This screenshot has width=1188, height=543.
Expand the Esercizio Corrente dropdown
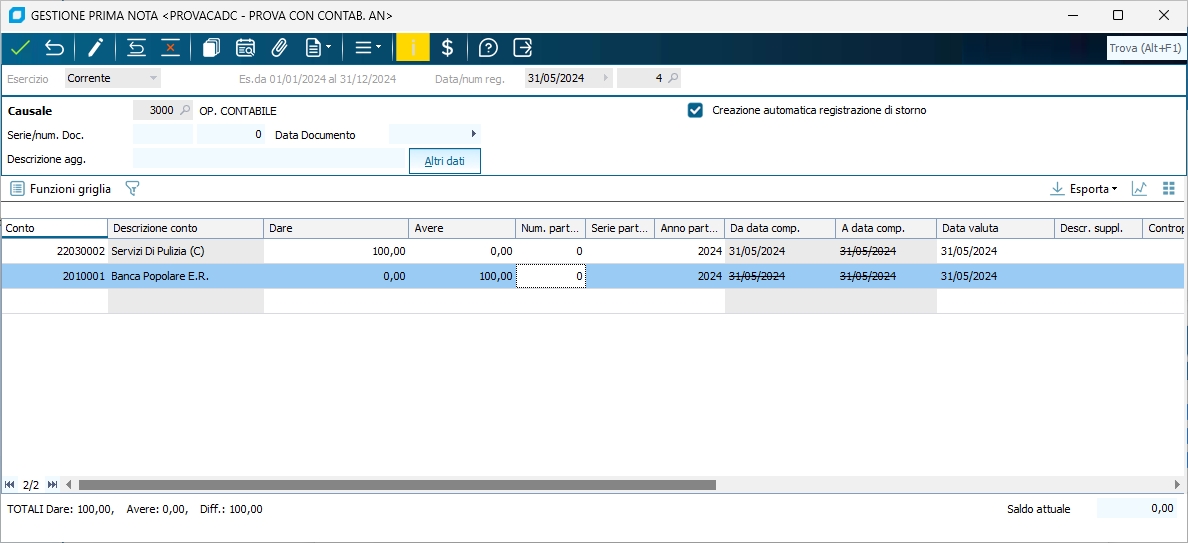153,78
